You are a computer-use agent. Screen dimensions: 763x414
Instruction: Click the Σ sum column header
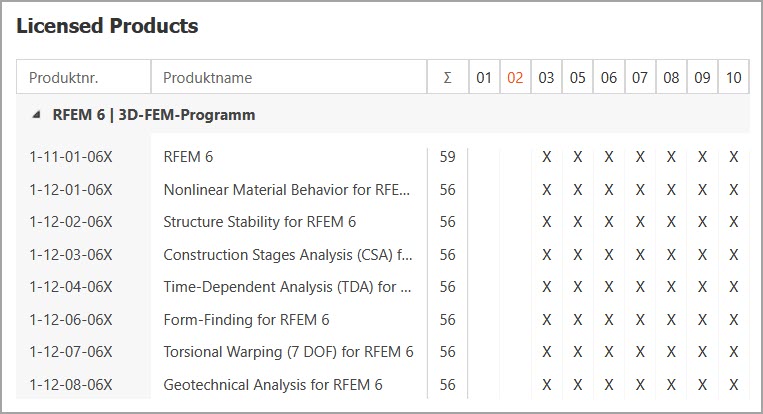(x=446, y=78)
